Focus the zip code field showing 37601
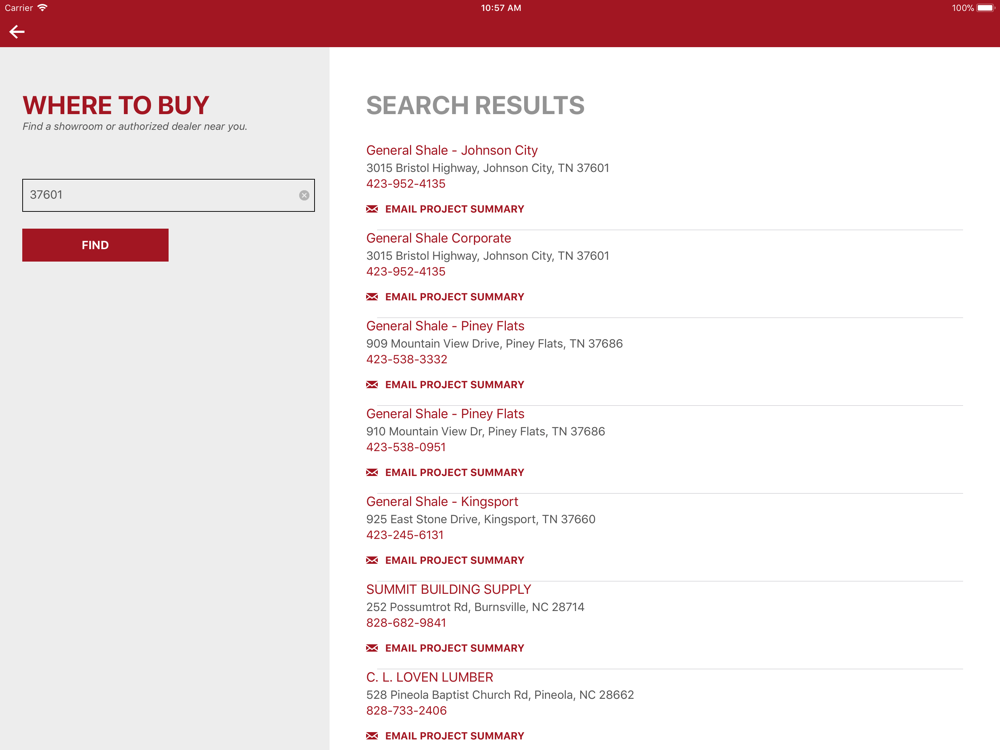Image resolution: width=1000 pixels, height=750 pixels. (168, 195)
